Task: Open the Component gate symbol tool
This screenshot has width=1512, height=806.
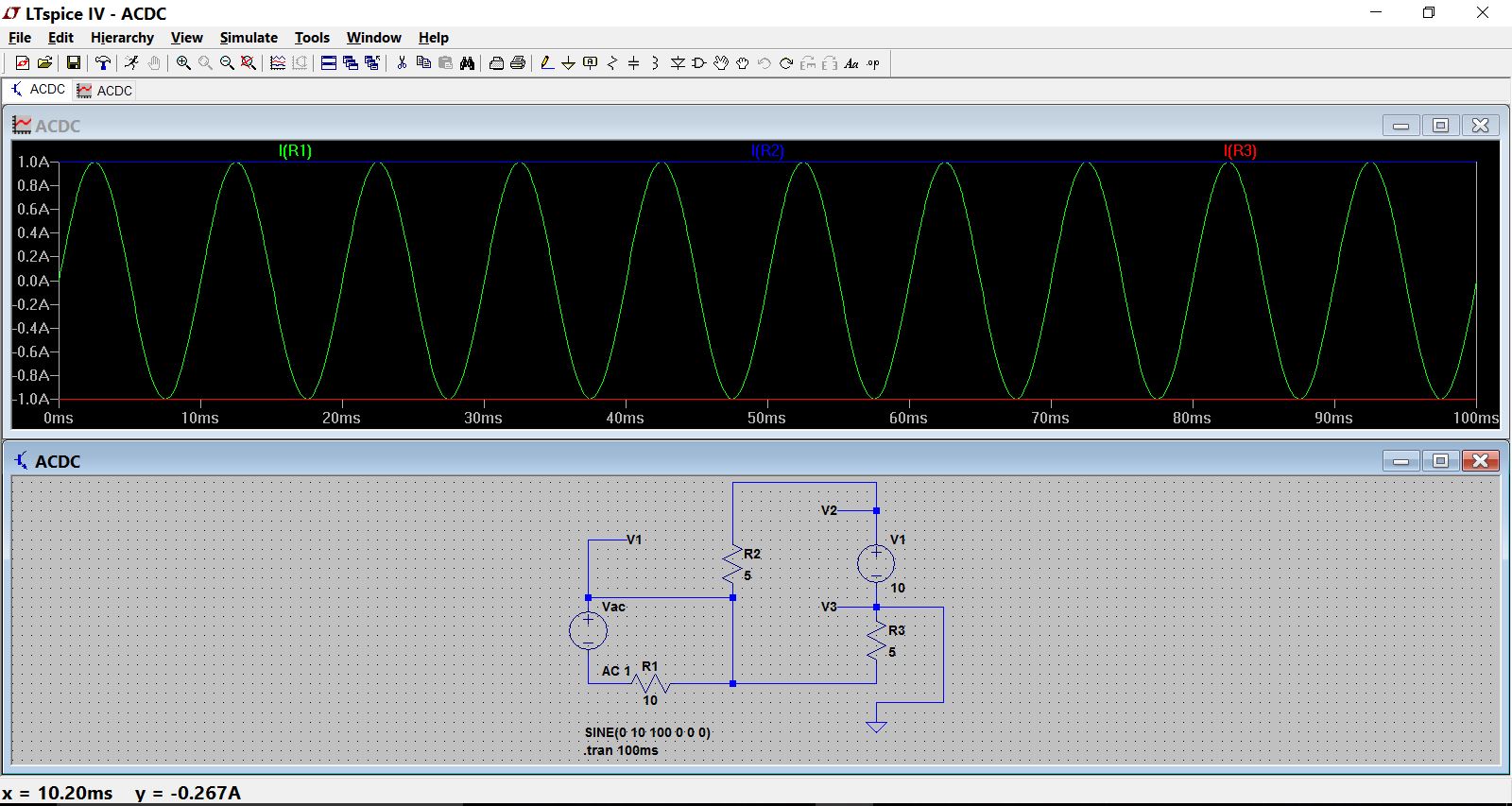Action: click(x=699, y=63)
